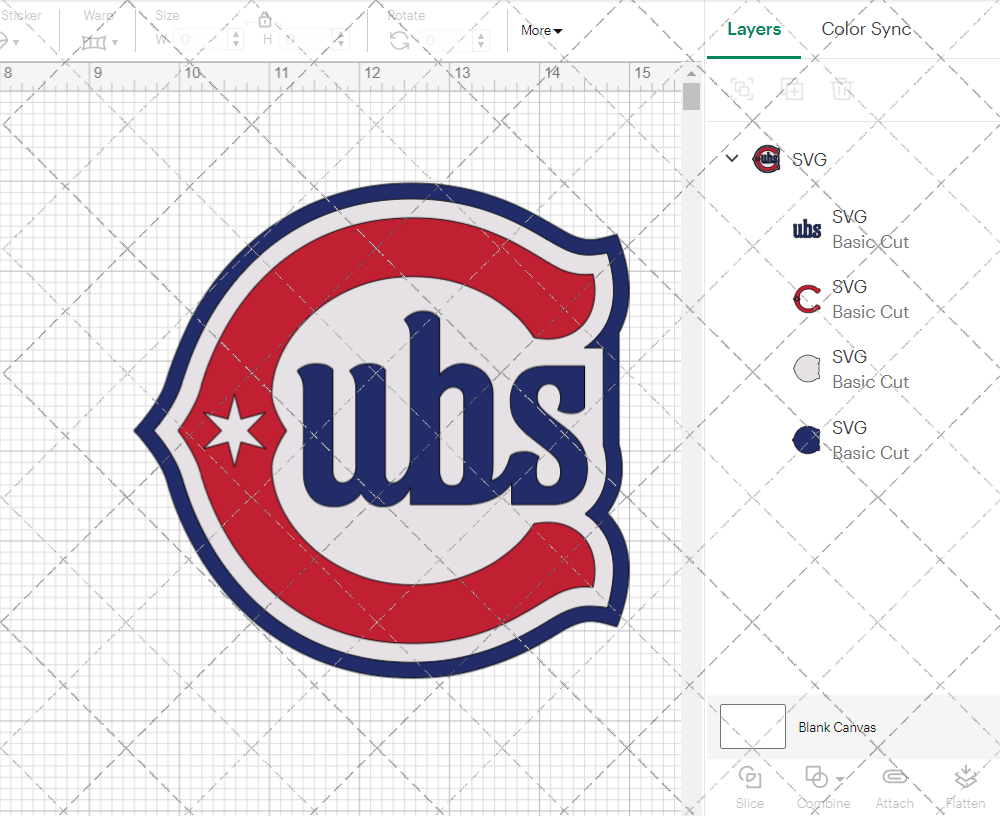Switch to the Color Sync tab
This screenshot has height=816, width=1000.
(x=866, y=29)
